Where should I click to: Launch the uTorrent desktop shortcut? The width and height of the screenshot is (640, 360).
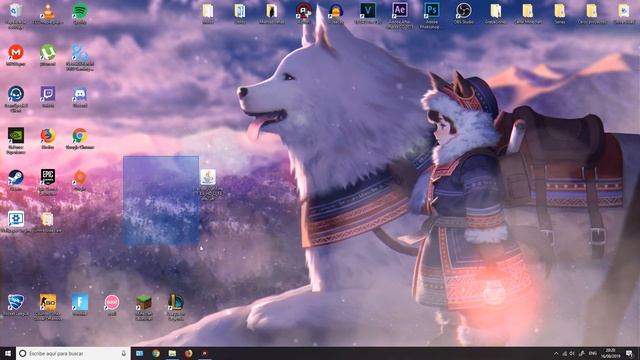coord(48,53)
